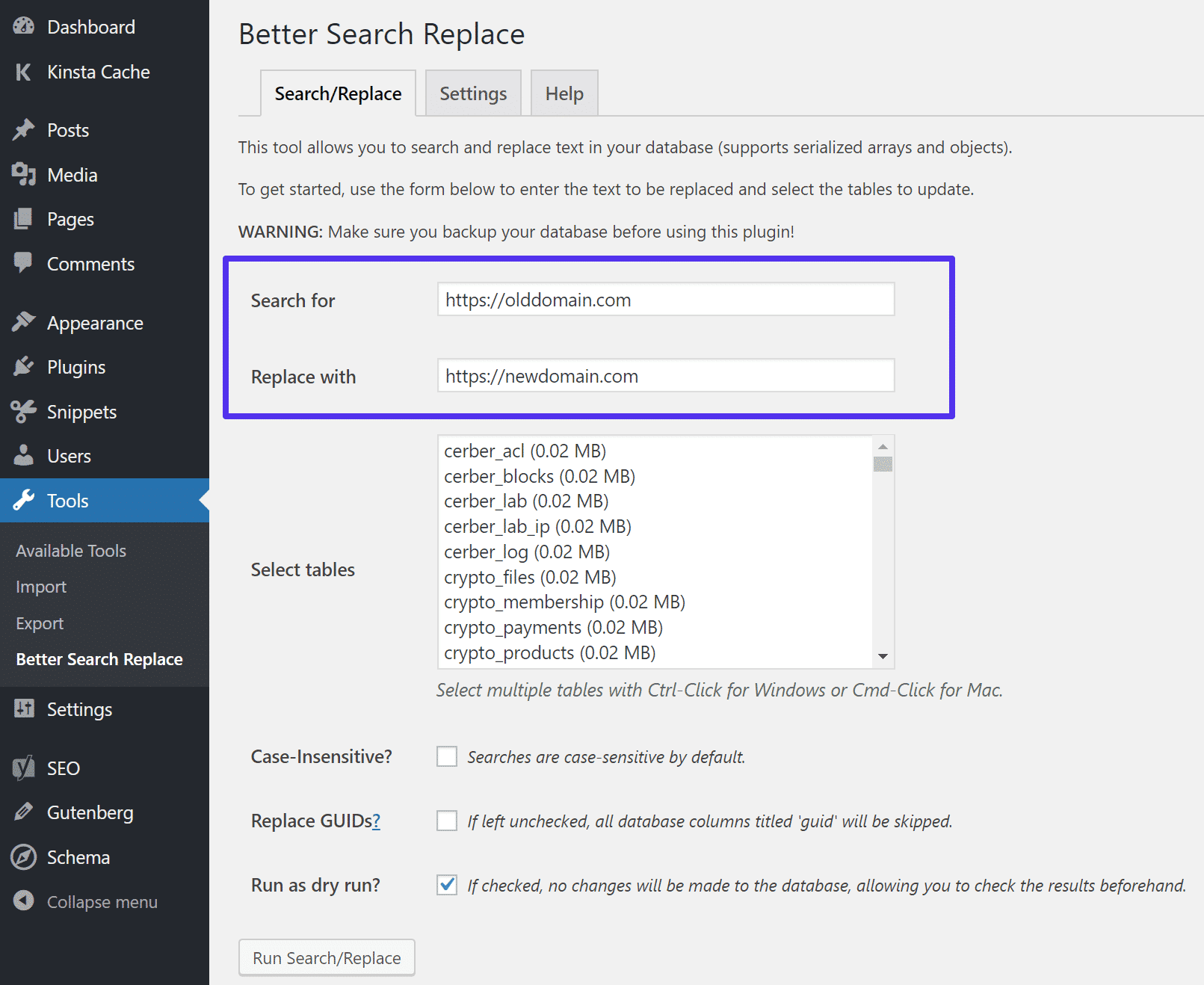Open the Comments section icon
This screenshot has height=985, width=1204.
[x=25, y=263]
